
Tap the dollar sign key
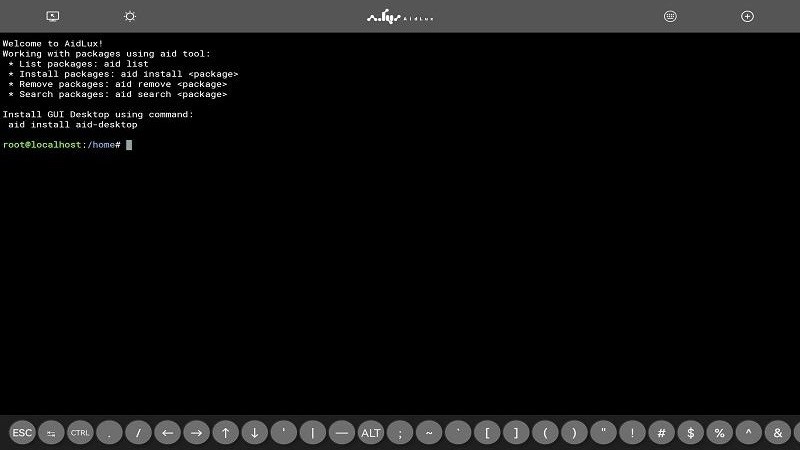[691, 433]
